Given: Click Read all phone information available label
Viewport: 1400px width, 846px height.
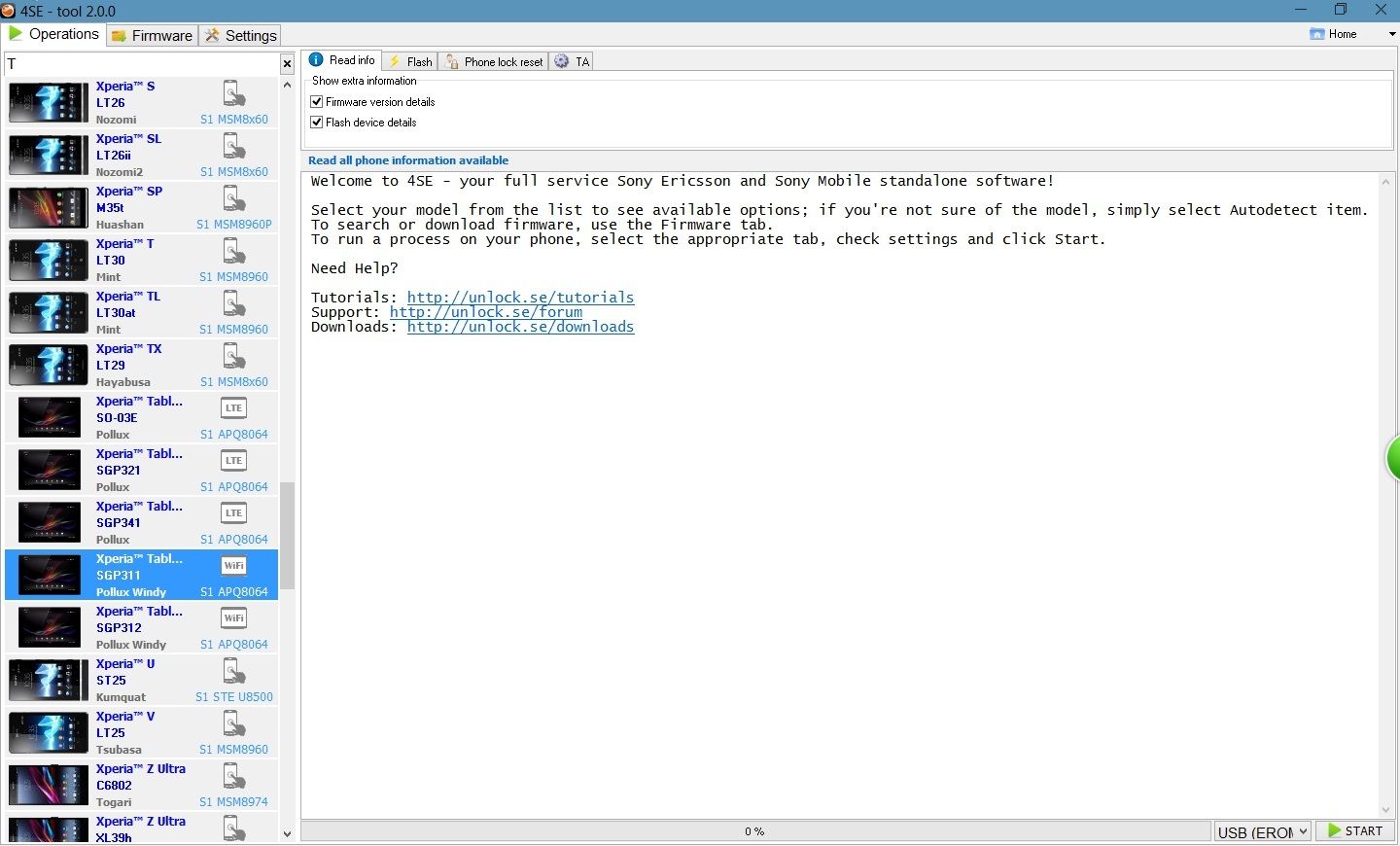Looking at the screenshot, I should click(408, 160).
